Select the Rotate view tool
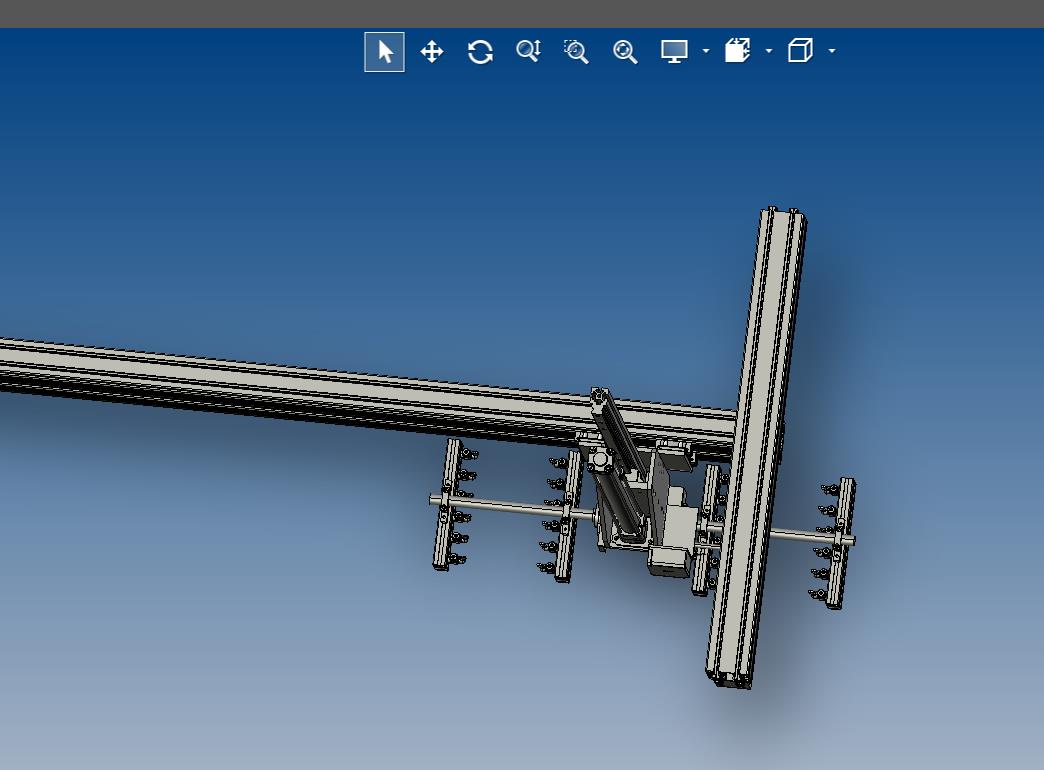1044x770 pixels. tap(480, 51)
